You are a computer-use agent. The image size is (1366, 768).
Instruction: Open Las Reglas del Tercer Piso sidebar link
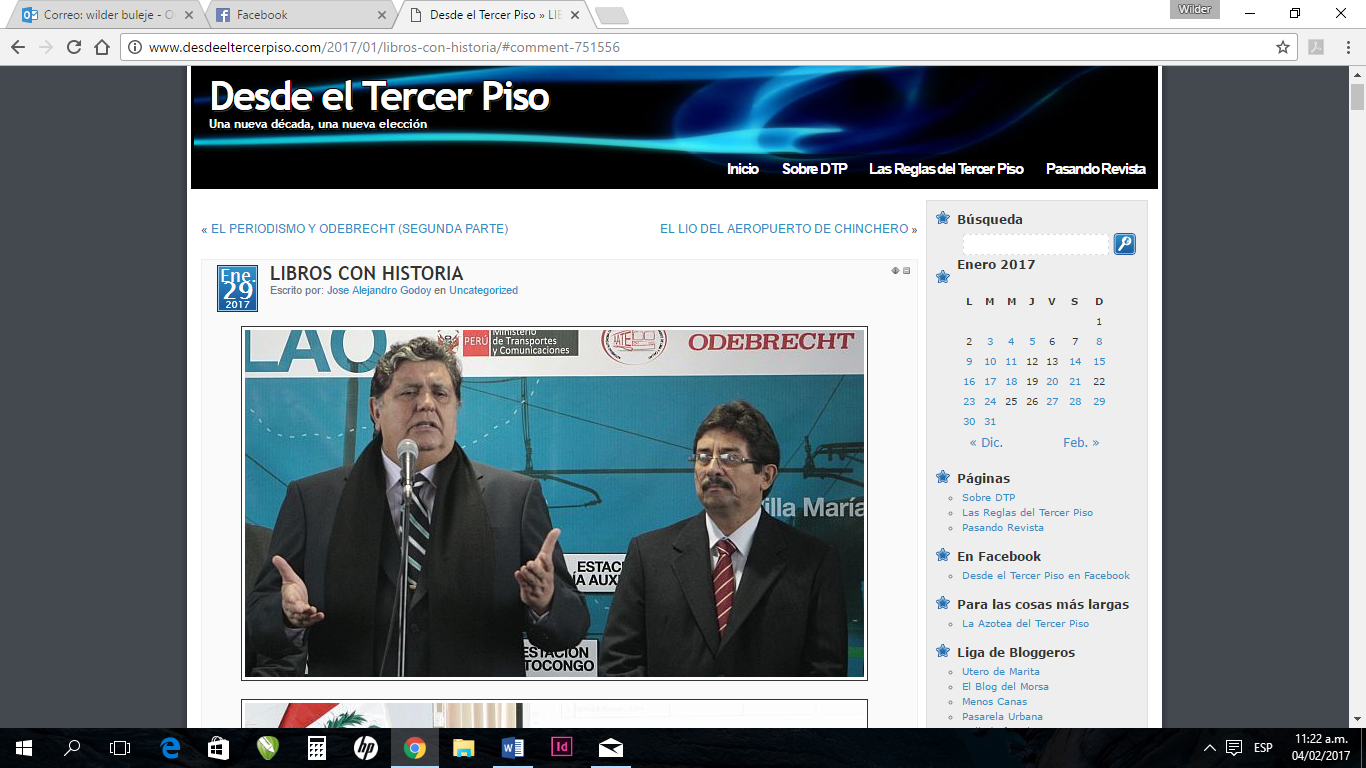[x=1027, y=512]
